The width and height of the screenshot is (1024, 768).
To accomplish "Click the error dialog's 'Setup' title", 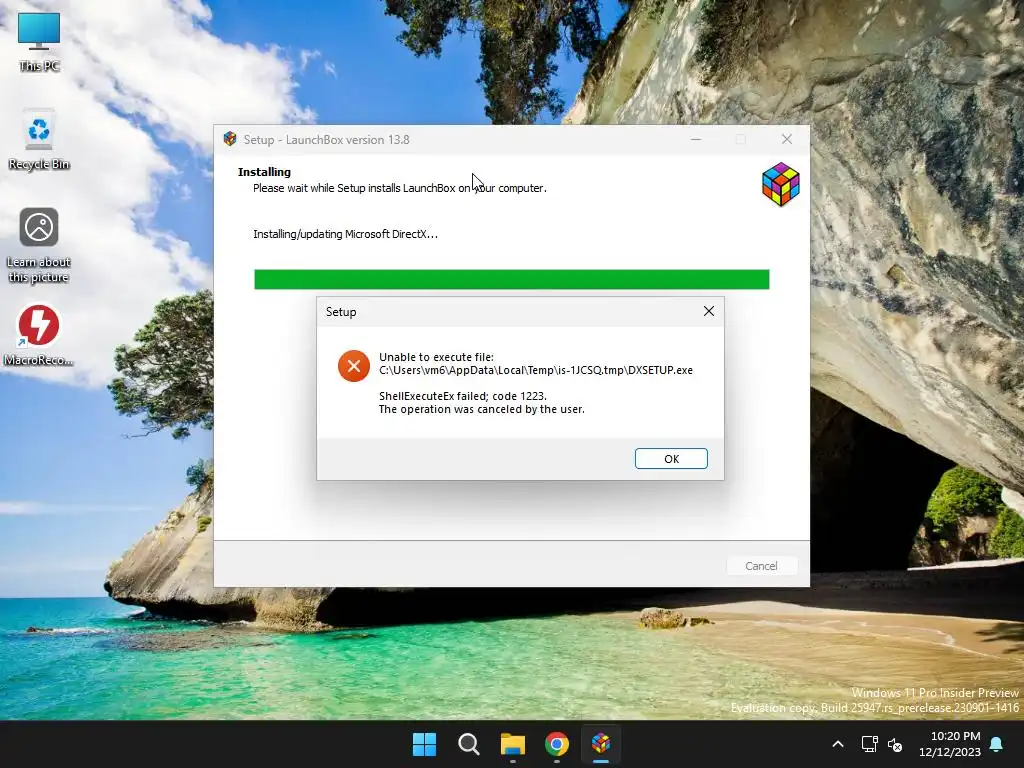I will [341, 312].
